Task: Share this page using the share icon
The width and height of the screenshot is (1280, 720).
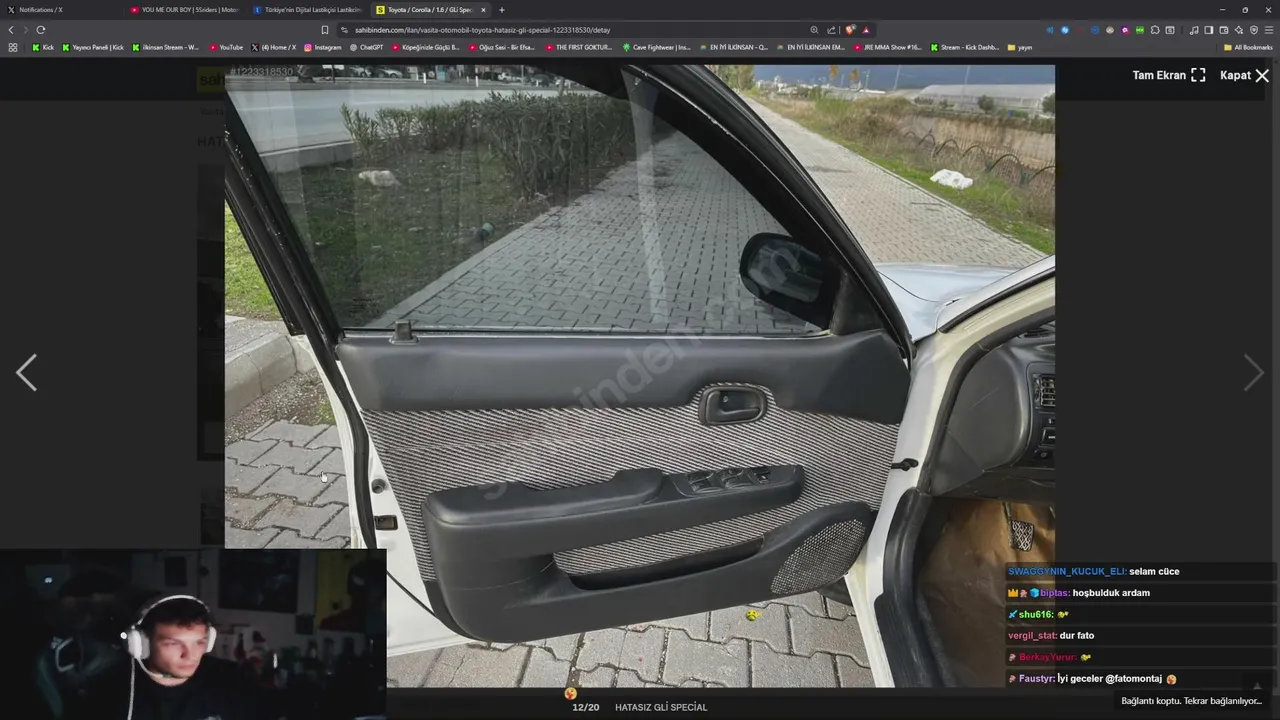Action: [x=831, y=30]
